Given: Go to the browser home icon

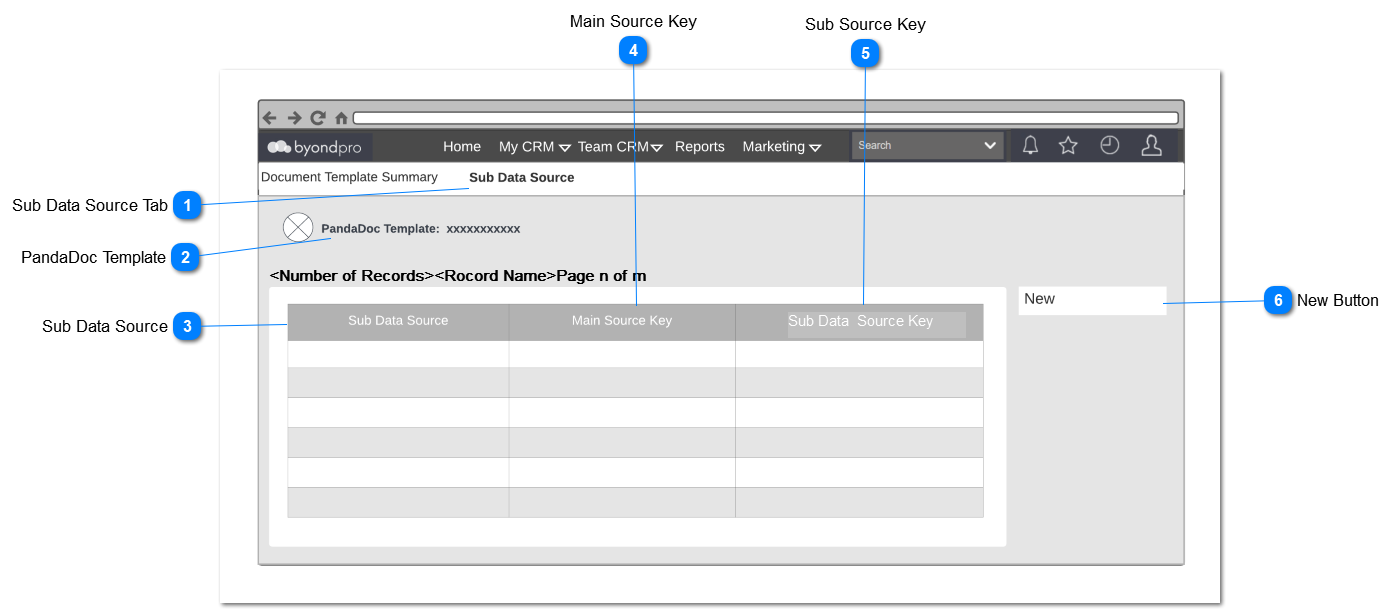Looking at the screenshot, I should 341,118.
